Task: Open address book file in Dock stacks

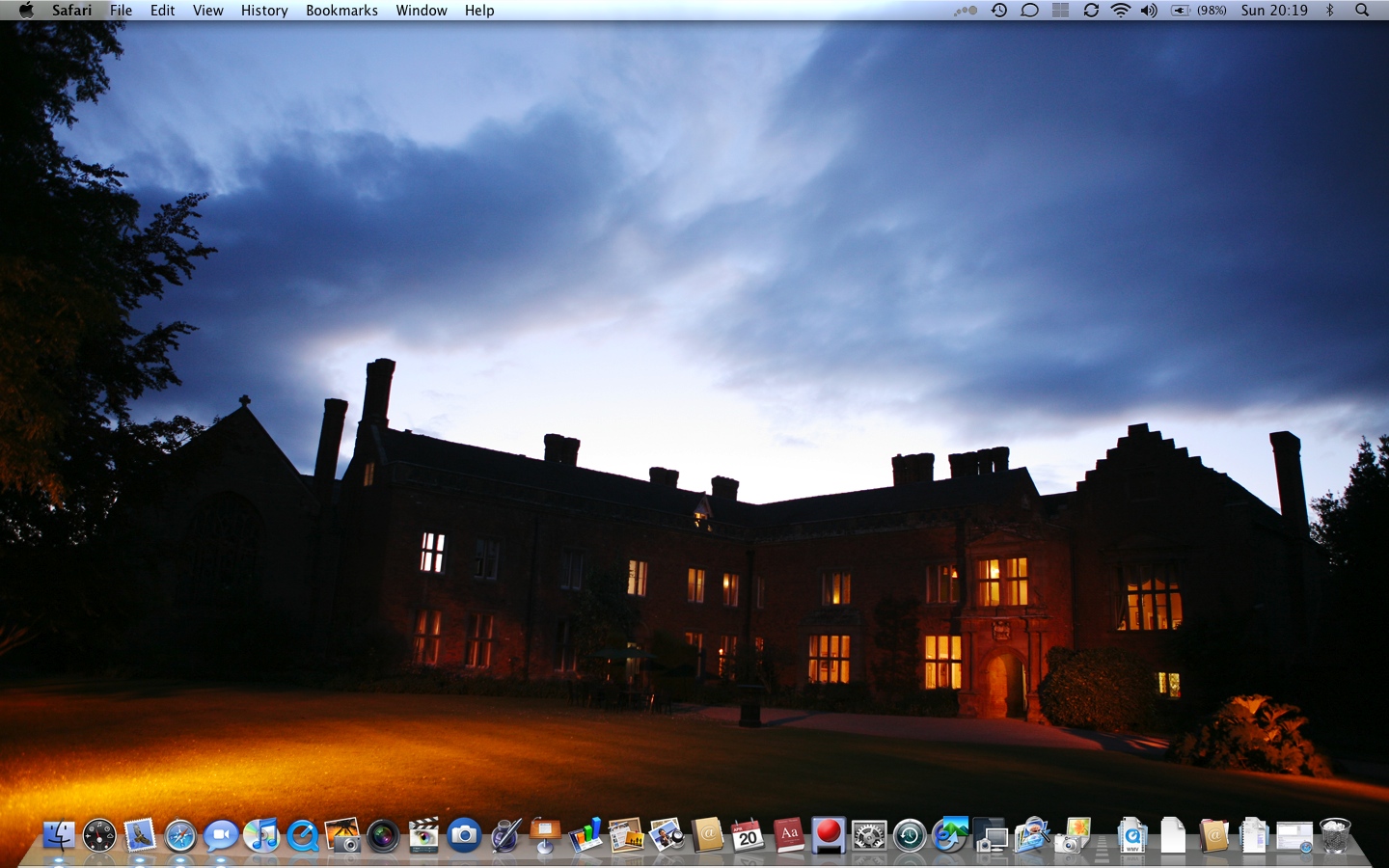Action: [x=1213, y=835]
